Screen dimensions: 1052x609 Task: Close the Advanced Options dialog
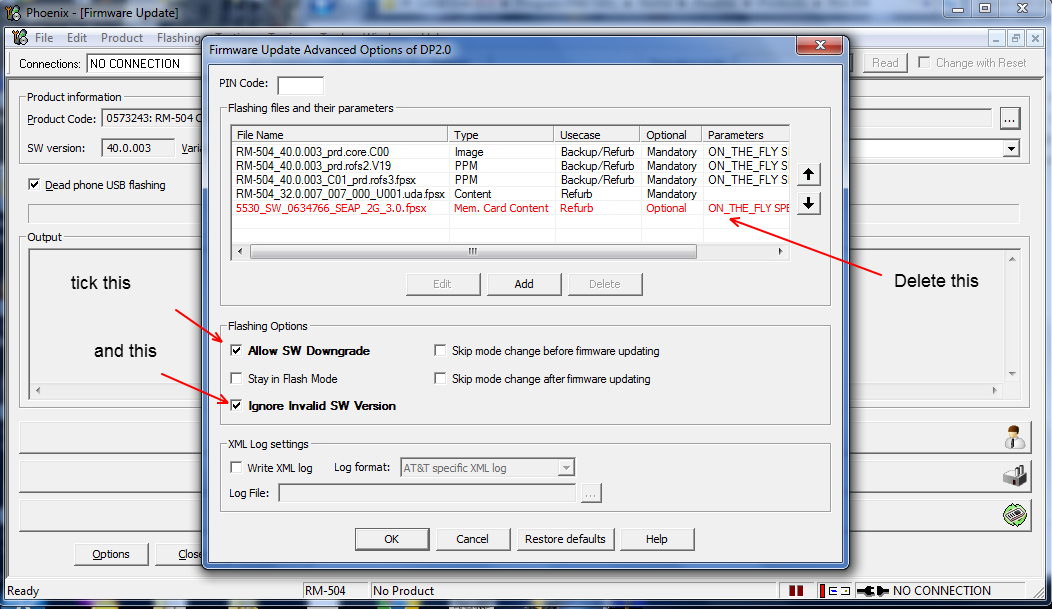click(x=819, y=45)
